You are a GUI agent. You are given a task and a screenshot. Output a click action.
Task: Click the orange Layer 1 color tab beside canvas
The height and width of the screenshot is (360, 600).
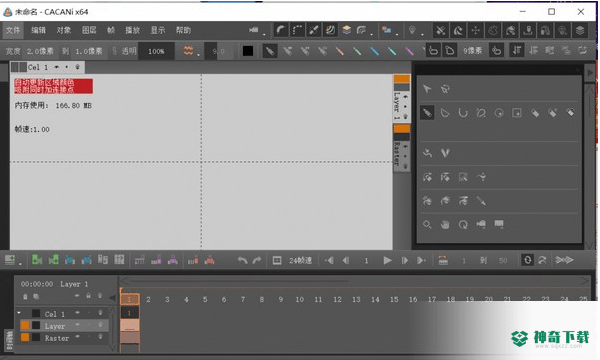402,79
